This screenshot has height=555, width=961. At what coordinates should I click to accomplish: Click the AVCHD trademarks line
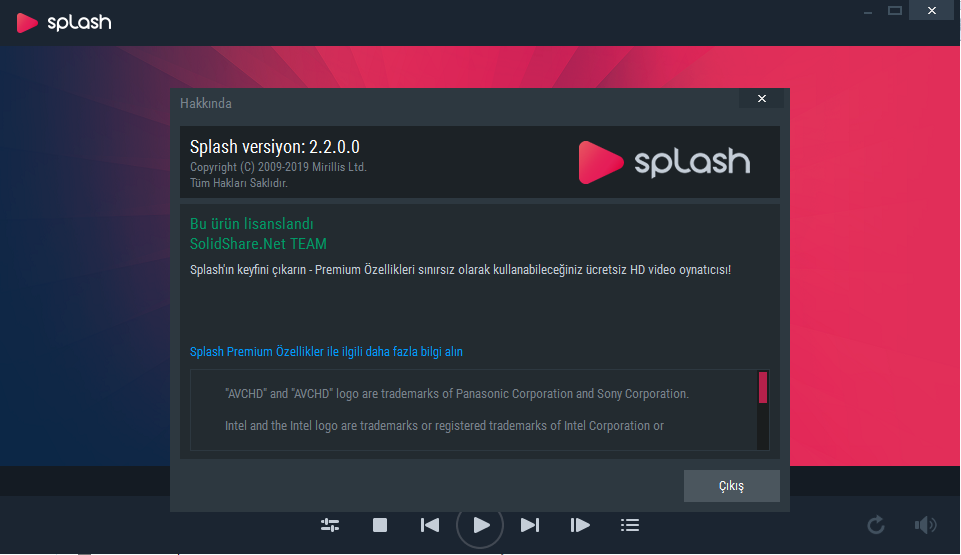coord(457,394)
